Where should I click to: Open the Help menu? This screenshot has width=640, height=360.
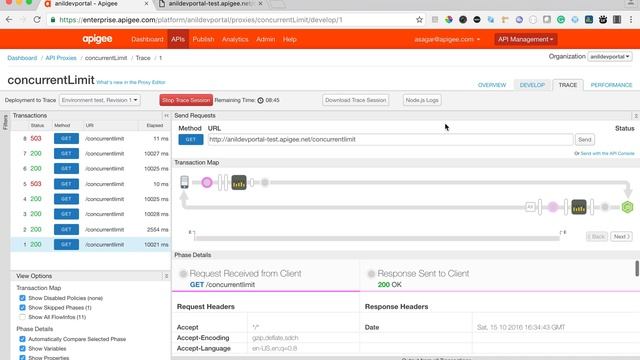289,39
